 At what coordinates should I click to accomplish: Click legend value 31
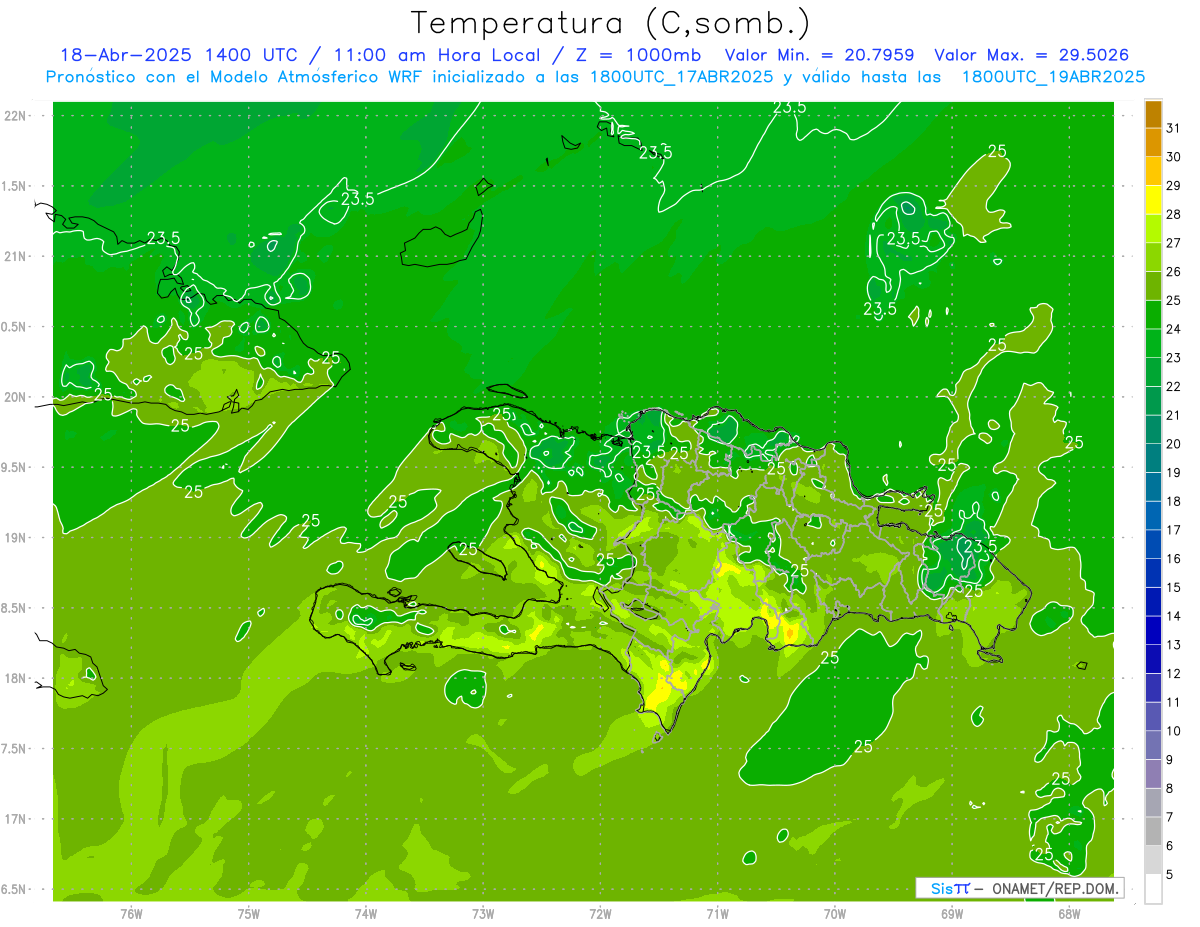point(1174,127)
